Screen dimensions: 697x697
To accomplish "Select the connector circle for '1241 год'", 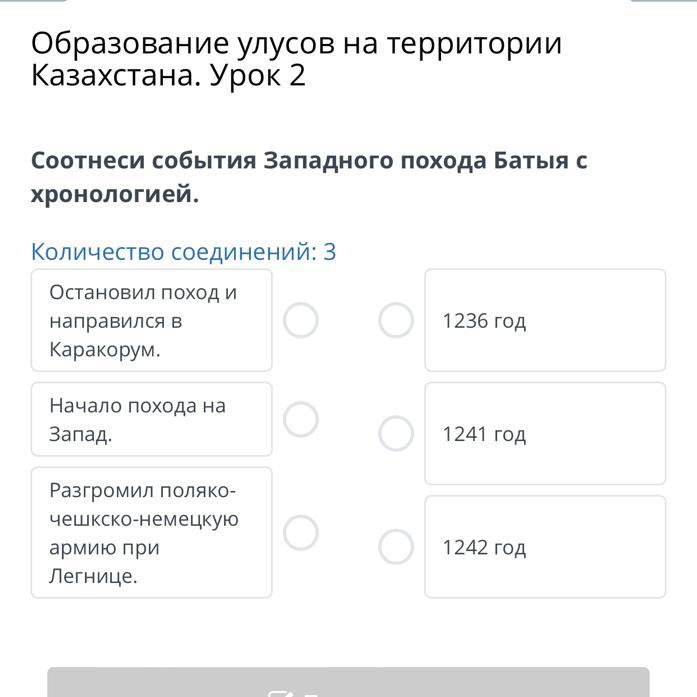I will (x=396, y=434).
